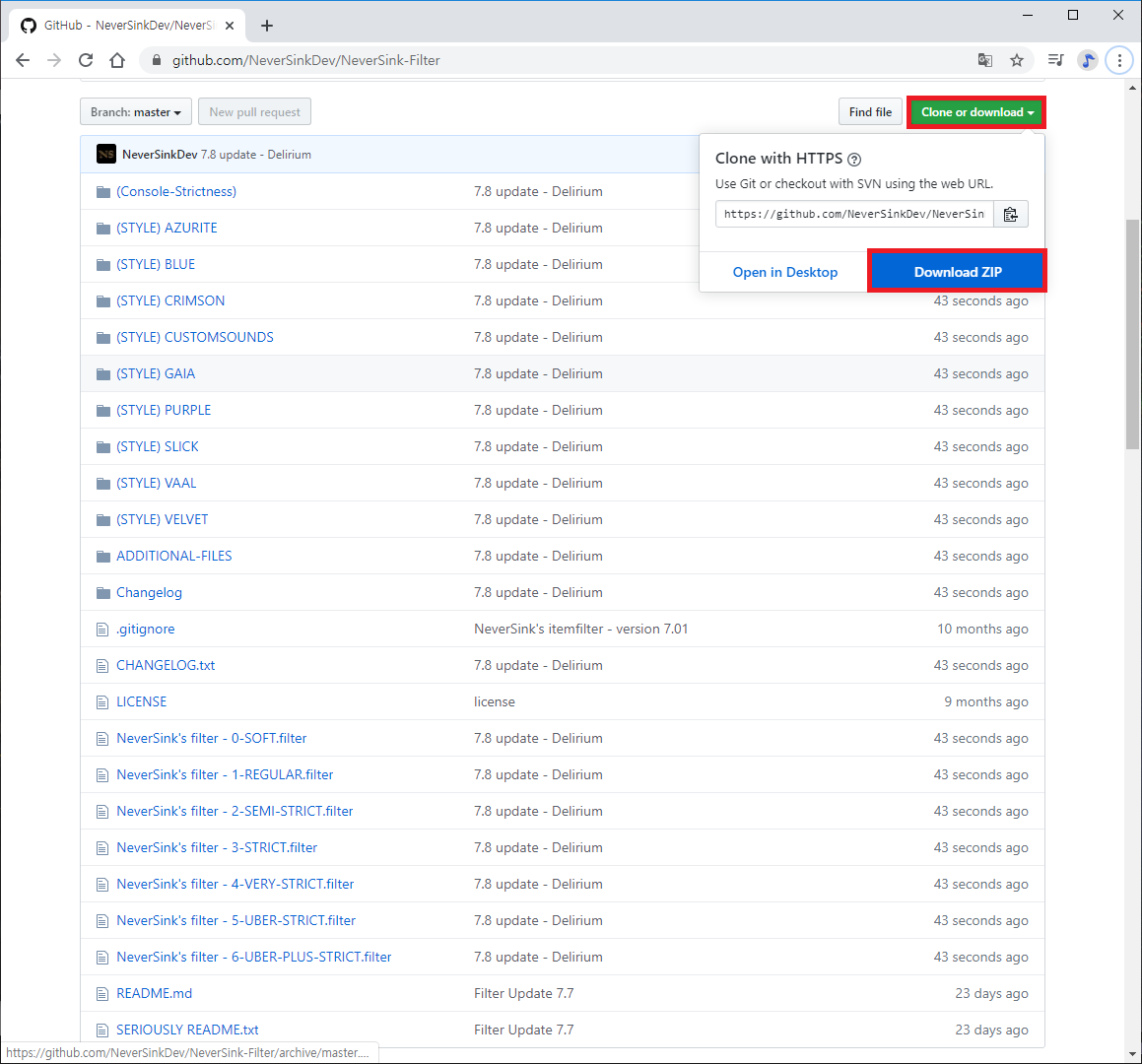Switch to the GitHub NeverSinkDev tab
Viewport: 1142px width, 1064px height.
click(x=127, y=26)
